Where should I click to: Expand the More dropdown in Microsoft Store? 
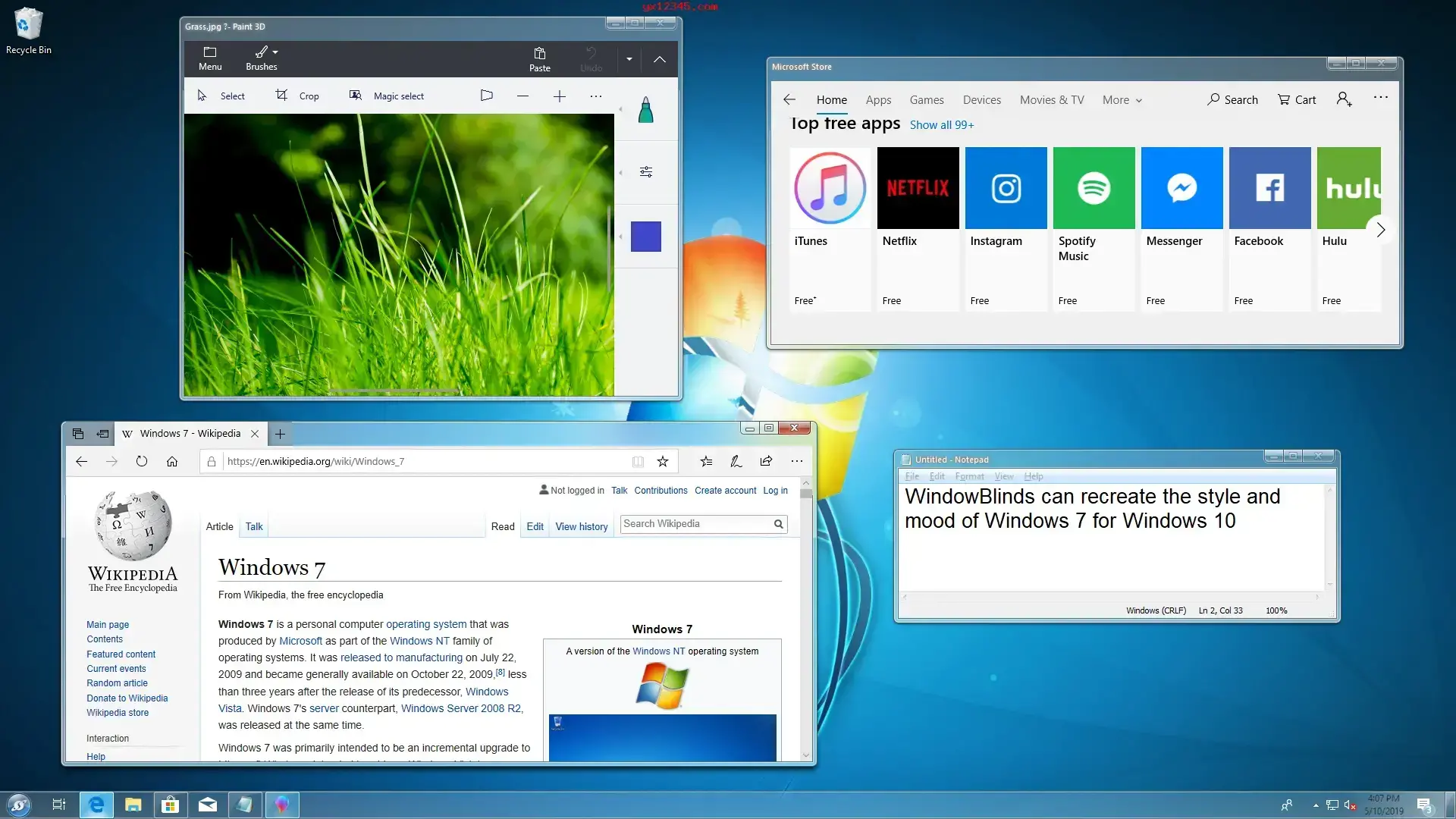(1122, 99)
